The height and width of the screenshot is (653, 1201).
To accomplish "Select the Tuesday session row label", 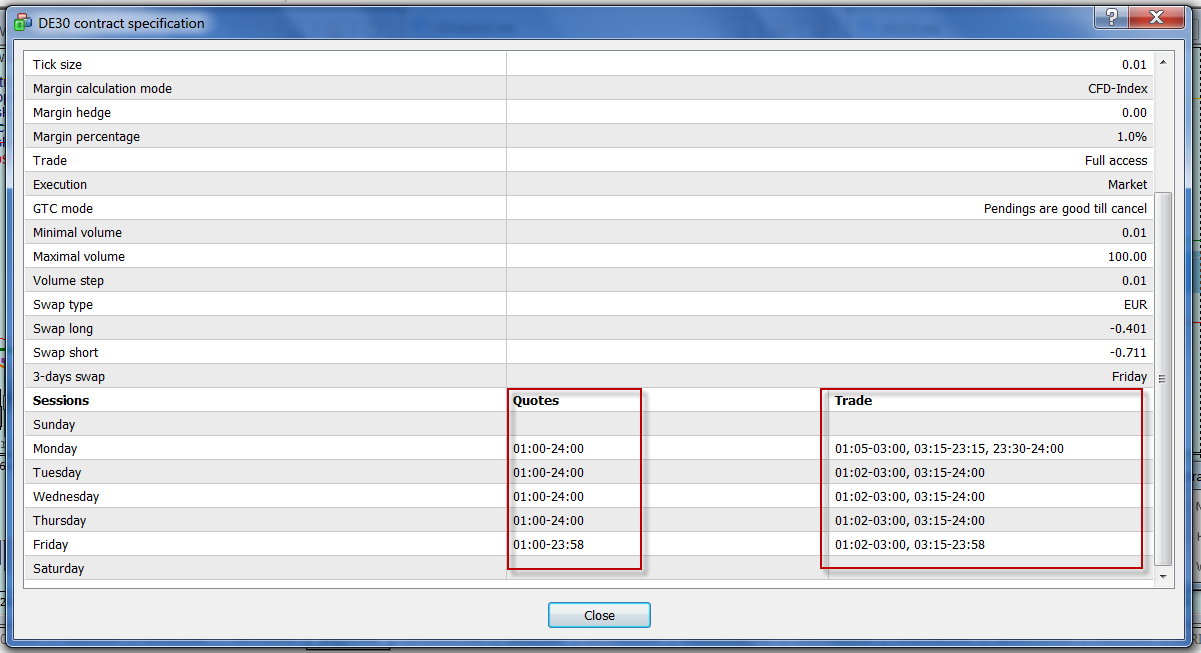I will [57, 472].
